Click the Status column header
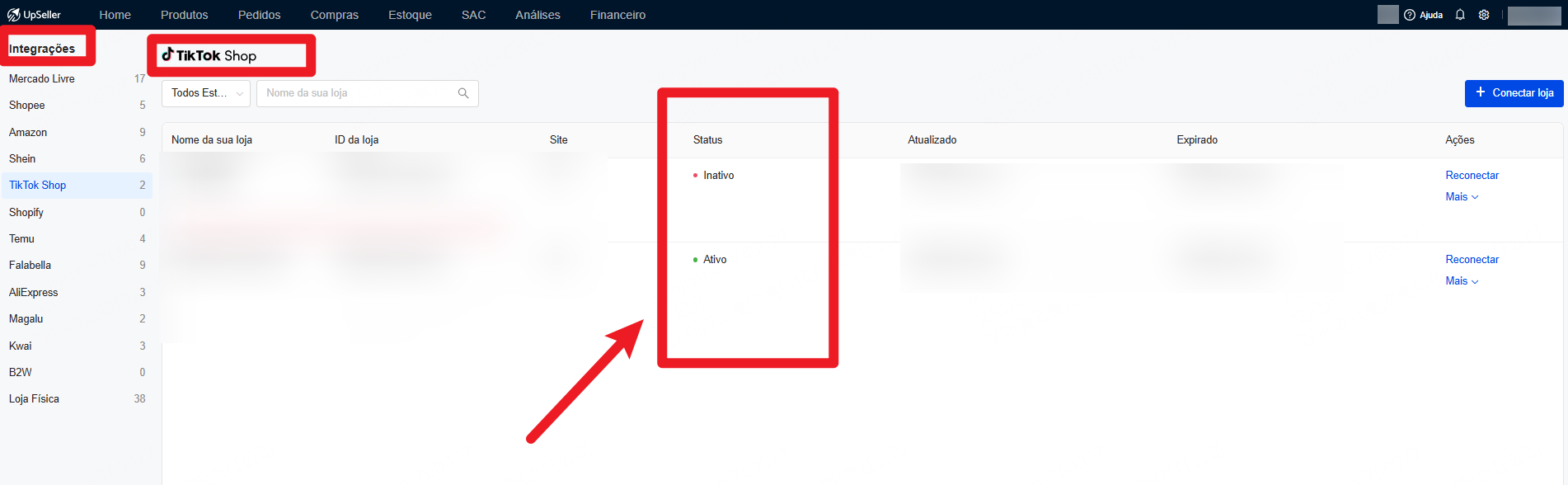Screen dimensions: 1568x485 (707, 139)
